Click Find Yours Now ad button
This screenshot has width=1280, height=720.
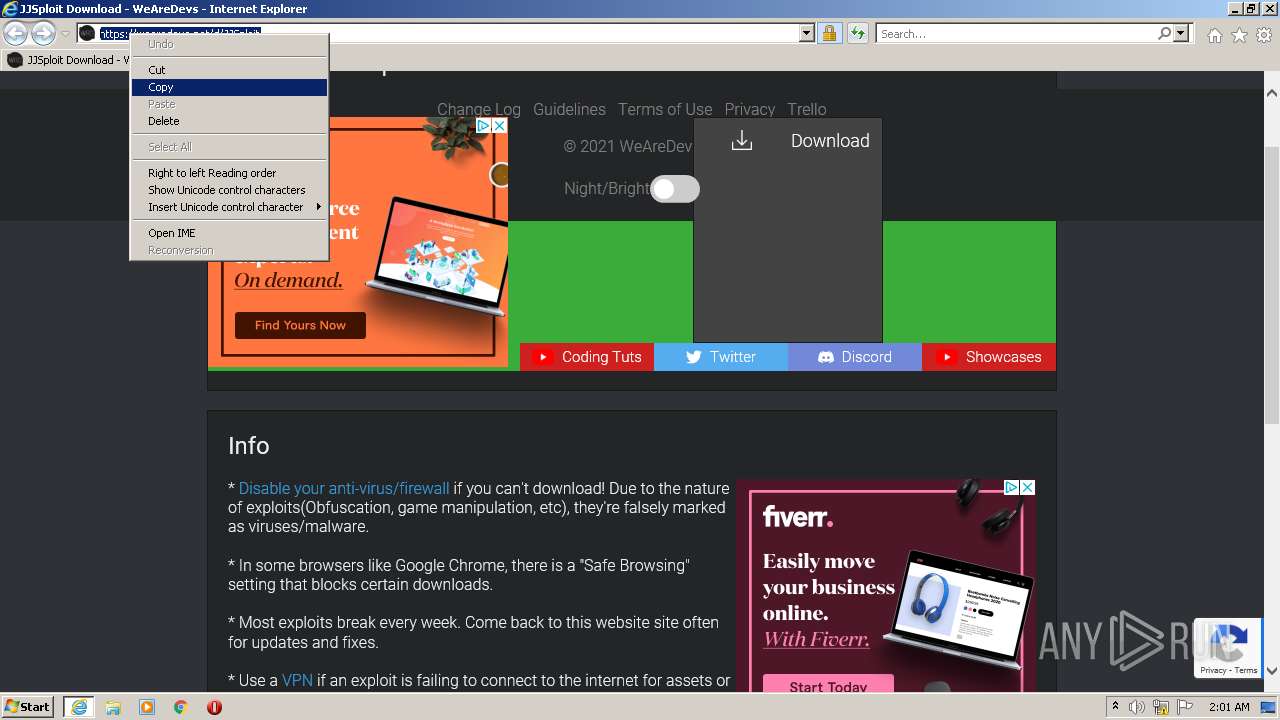pos(300,325)
